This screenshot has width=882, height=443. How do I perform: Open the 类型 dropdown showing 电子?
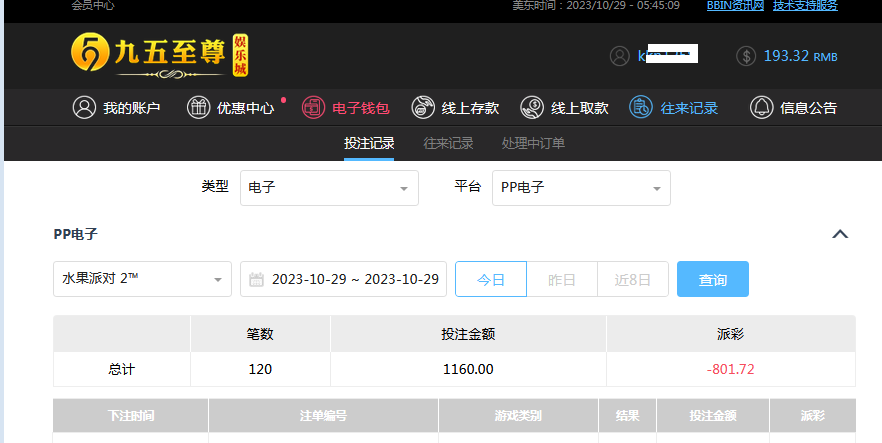tap(329, 188)
